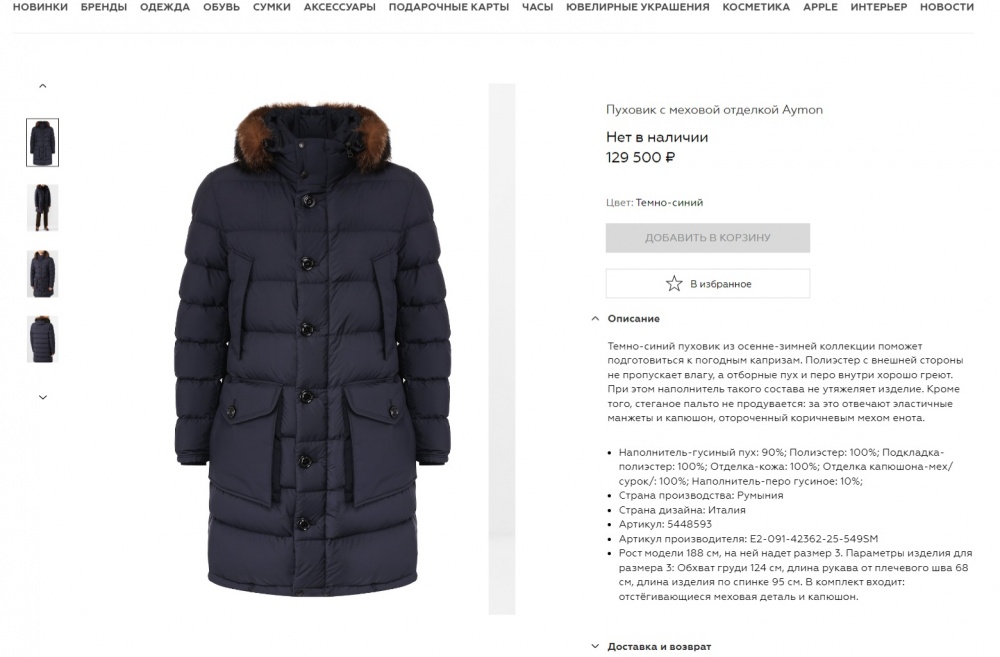This screenshot has width=1000, height=657.
Task: Click the ДОБАВИТЬ В КОРЗИНУ button
Action: (707, 237)
